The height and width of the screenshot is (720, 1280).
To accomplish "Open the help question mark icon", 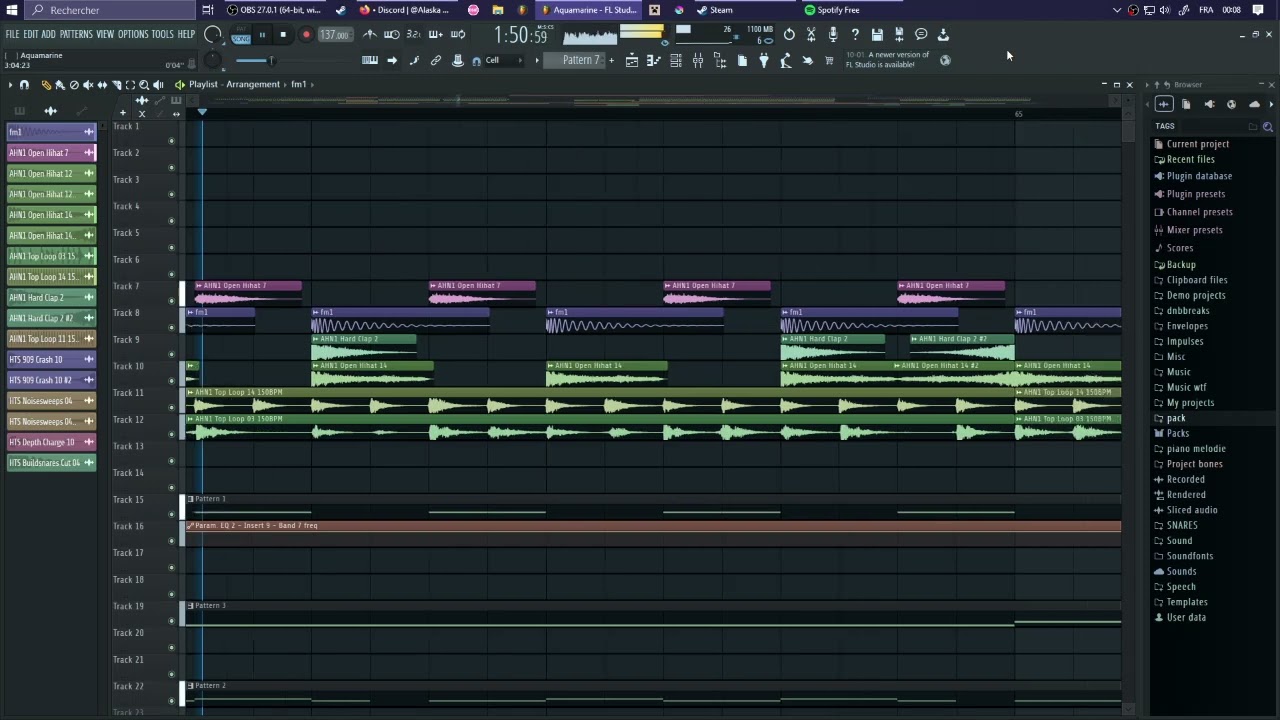I will [855, 35].
